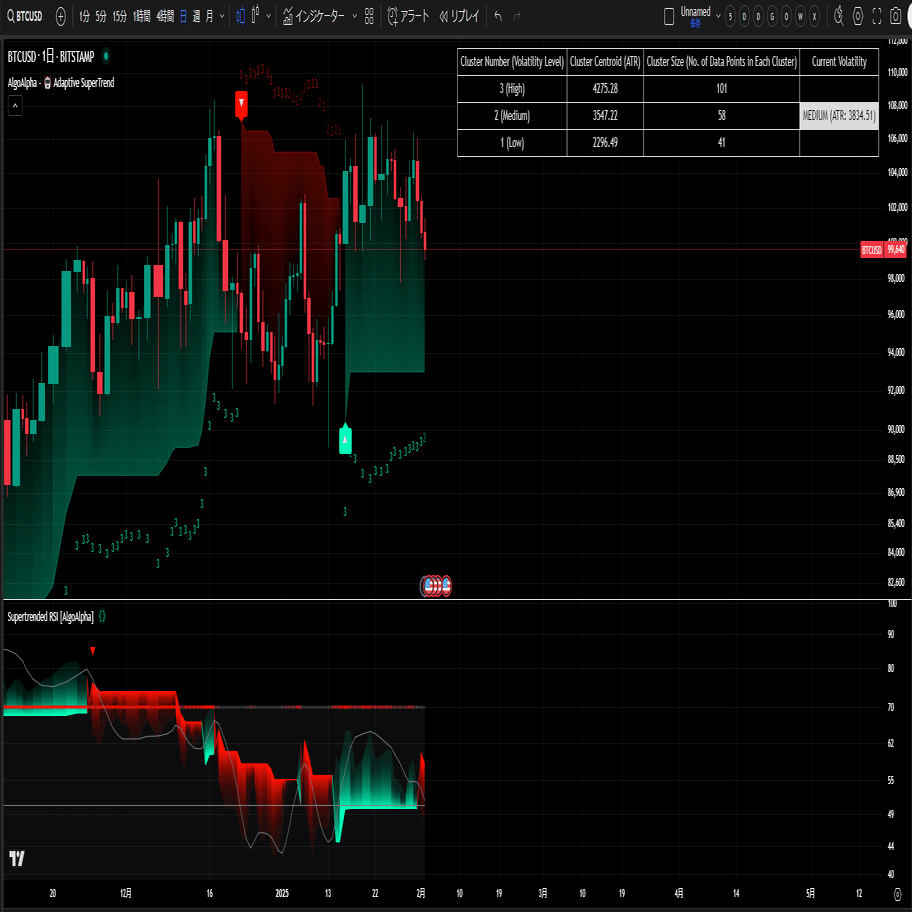Click the circled 5 toolbar button
Viewport: 912px width, 912px height.
[x=731, y=16]
